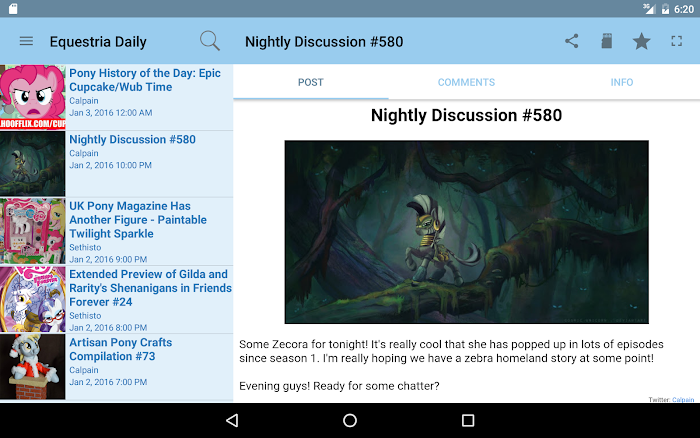Tap the date Jan 3, 2016 12:00 AM
The height and width of the screenshot is (438, 700).
pos(111,113)
